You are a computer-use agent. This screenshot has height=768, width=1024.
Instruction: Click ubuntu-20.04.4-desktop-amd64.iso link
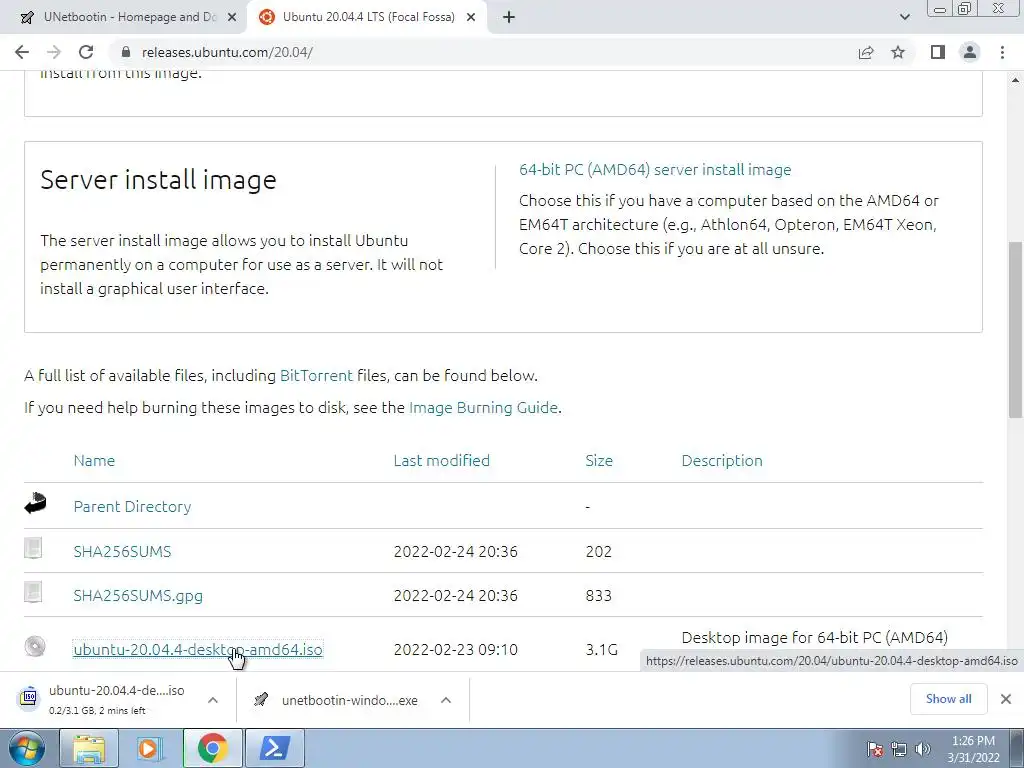(198, 650)
